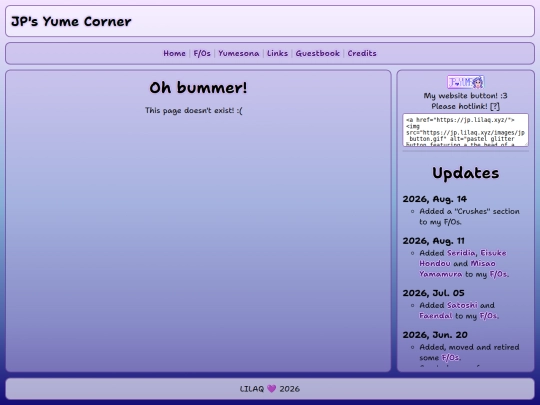540x405 pixels.
Task: Click the [?] hotlink help link
Action: 495,106
